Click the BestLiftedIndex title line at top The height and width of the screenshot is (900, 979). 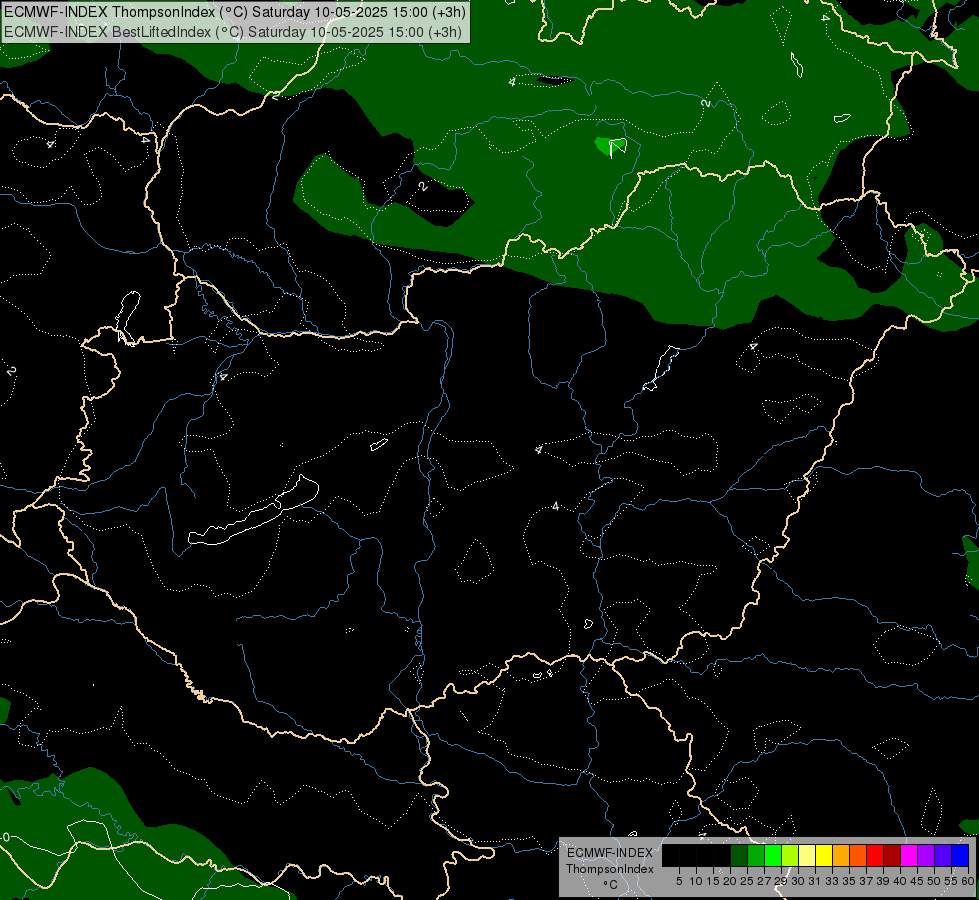(x=232, y=32)
